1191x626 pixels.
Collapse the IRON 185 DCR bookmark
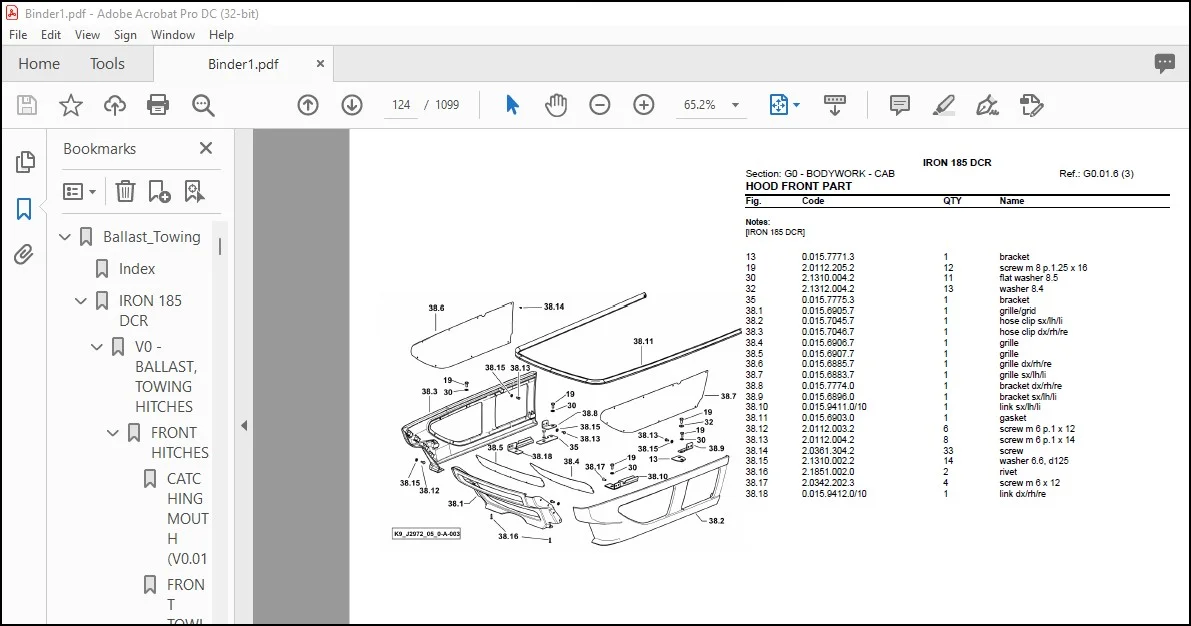[x=81, y=301]
